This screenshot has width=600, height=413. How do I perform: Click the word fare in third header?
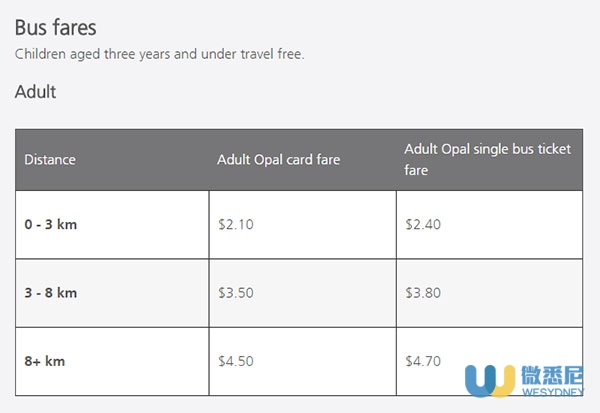coord(416,170)
